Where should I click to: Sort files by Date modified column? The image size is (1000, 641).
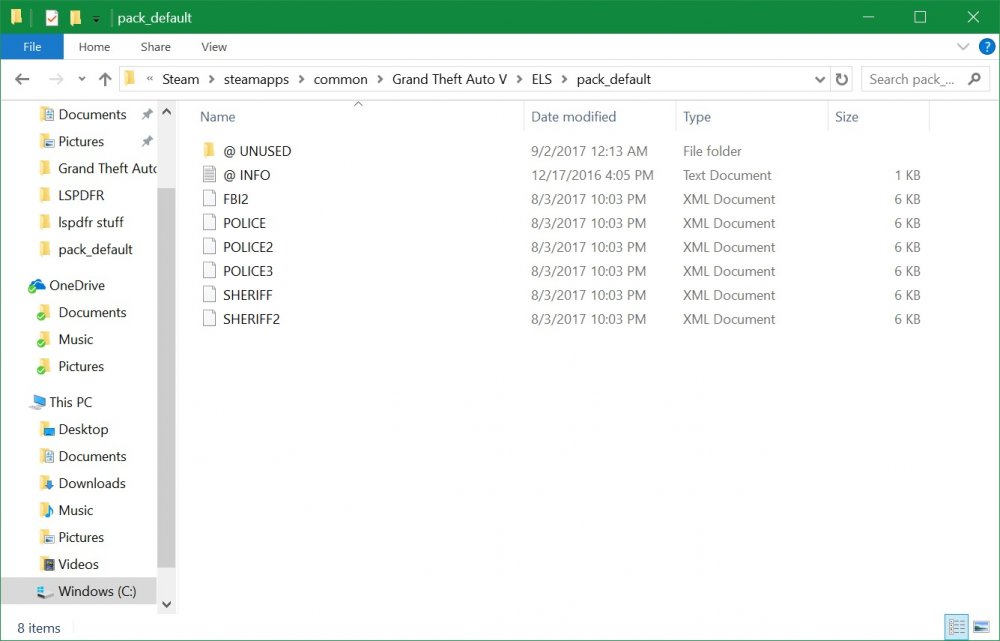[x=573, y=117]
